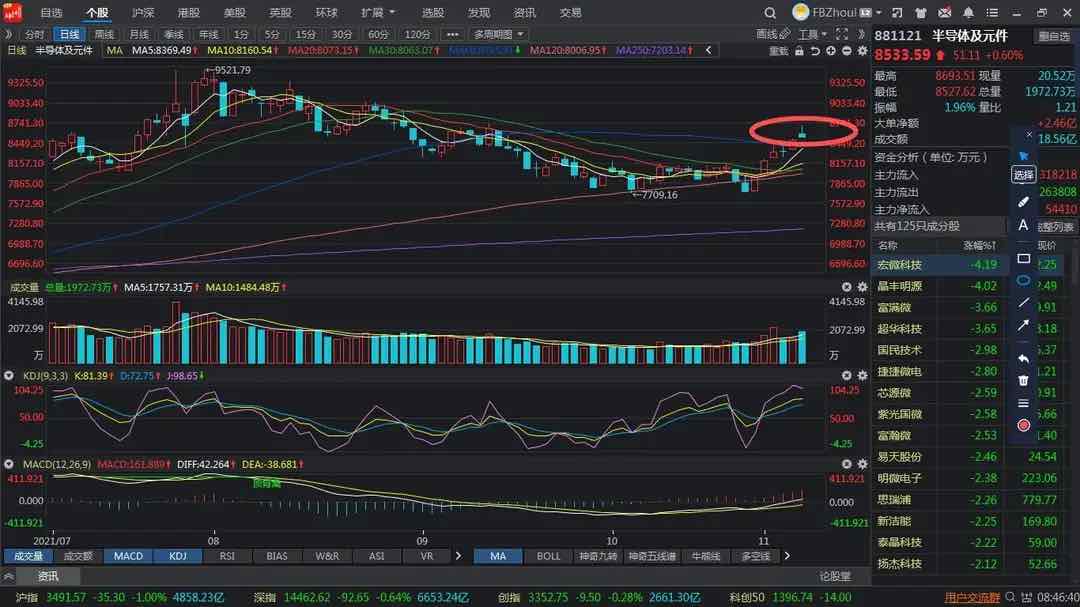
Task: Toggle W&R indicator button
Action: tap(326, 556)
